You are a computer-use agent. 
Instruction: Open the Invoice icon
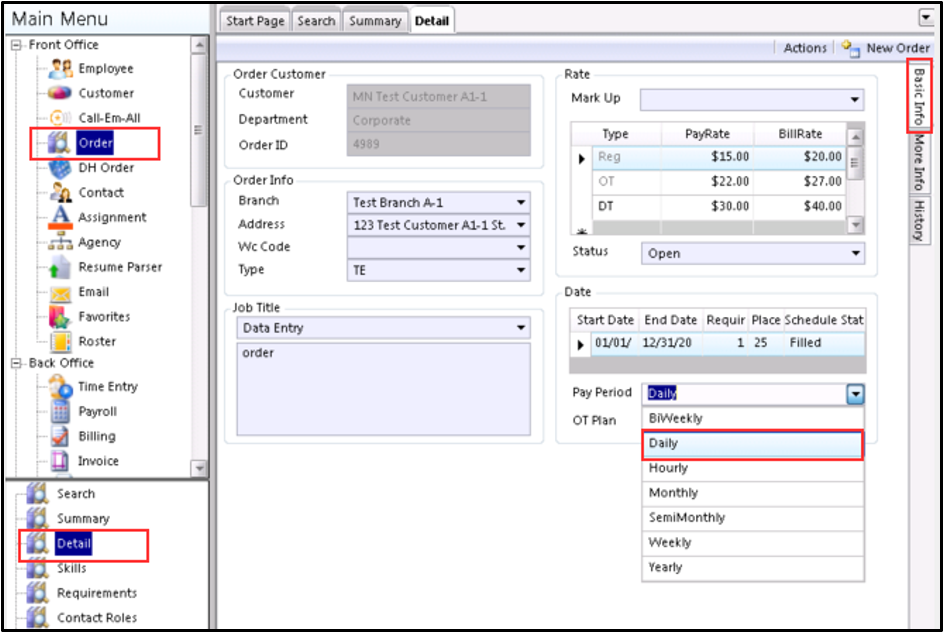coord(60,461)
